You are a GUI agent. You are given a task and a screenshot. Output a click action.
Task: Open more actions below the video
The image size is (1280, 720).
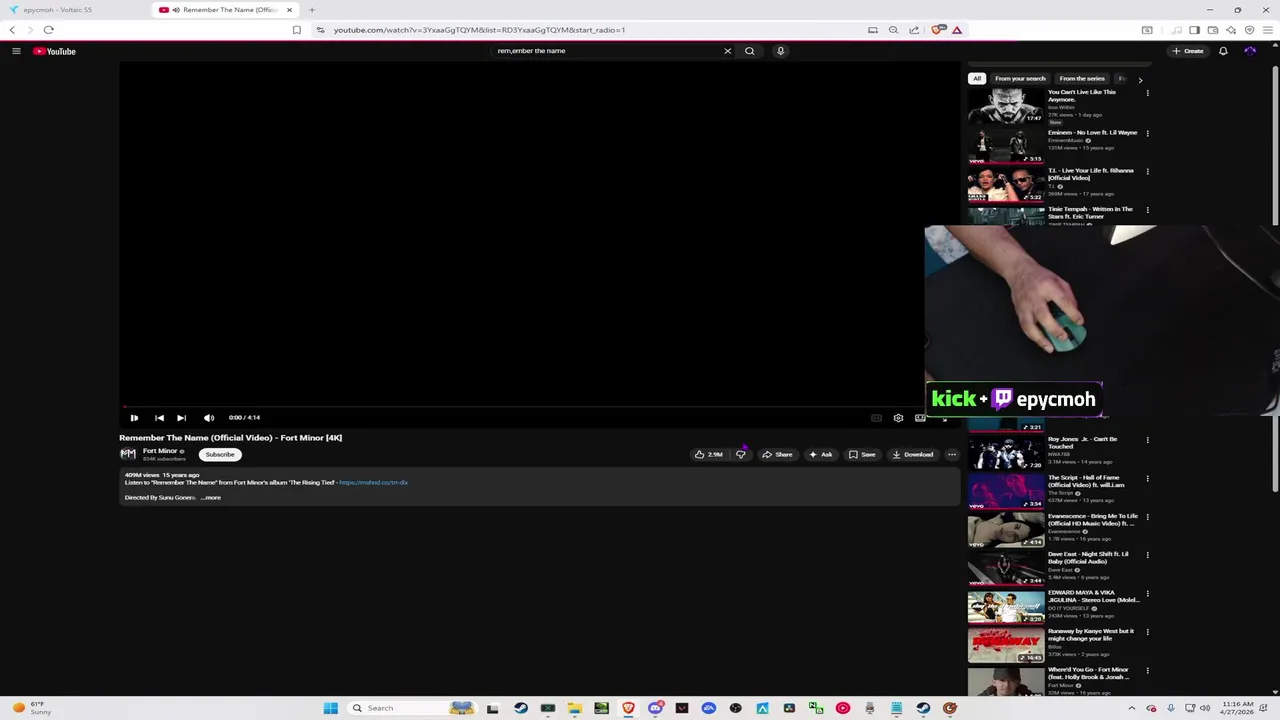[x=952, y=454]
